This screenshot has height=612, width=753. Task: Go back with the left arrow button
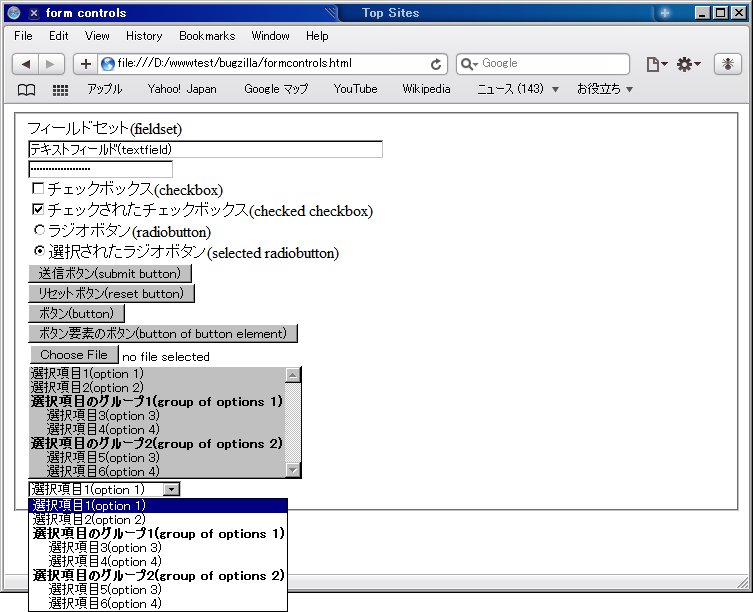(x=25, y=64)
